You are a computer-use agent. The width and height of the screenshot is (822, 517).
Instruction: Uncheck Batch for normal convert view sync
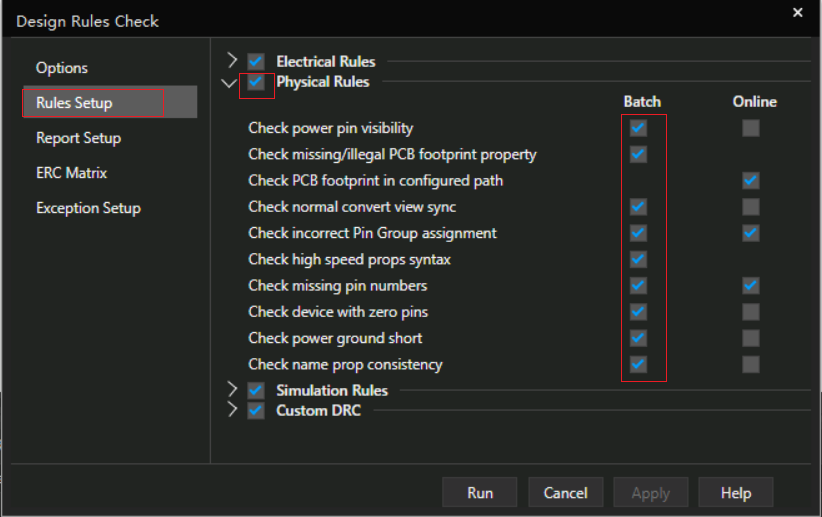click(x=638, y=207)
